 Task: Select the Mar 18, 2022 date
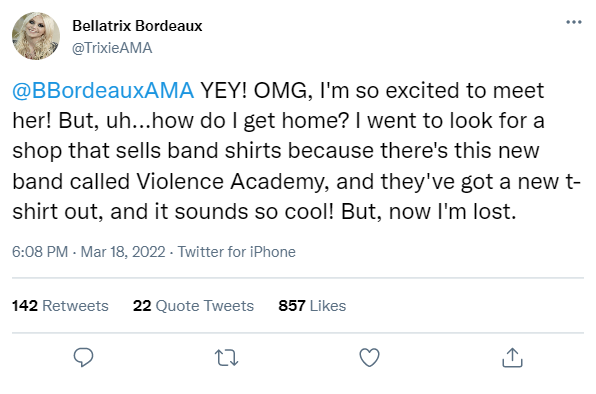[x=123, y=252]
